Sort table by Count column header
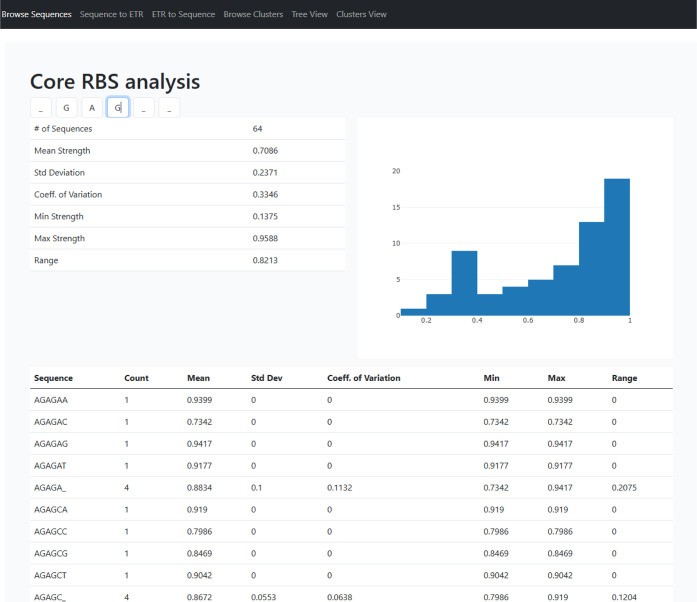The height and width of the screenshot is (602, 697). click(x=136, y=378)
